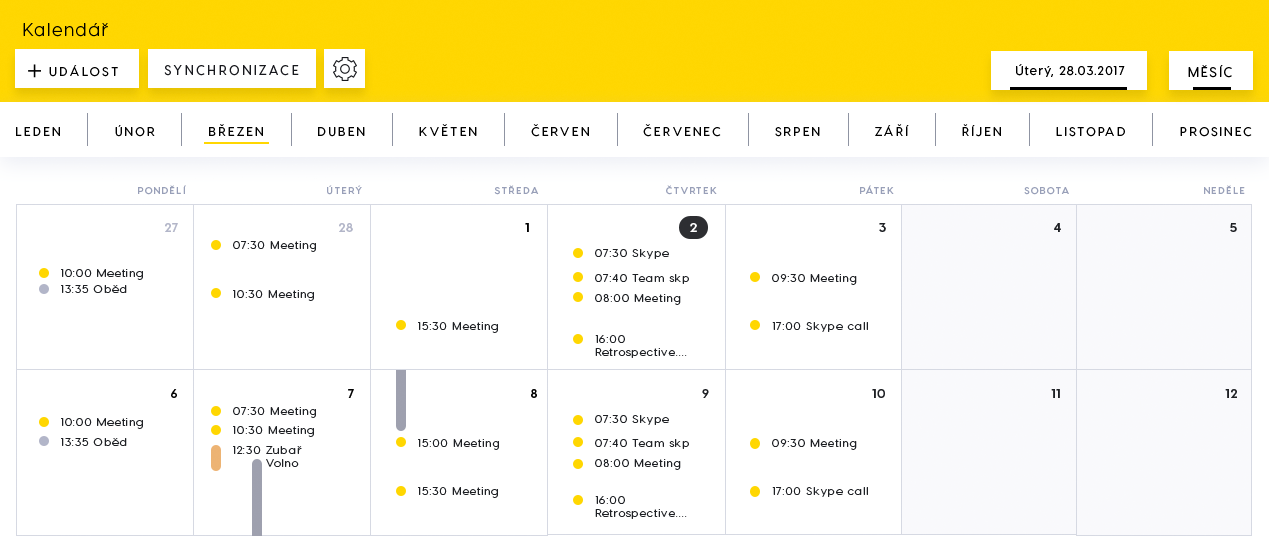Switch to the Leden month tab
The height and width of the screenshot is (553, 1269).
tap(39, 131)
